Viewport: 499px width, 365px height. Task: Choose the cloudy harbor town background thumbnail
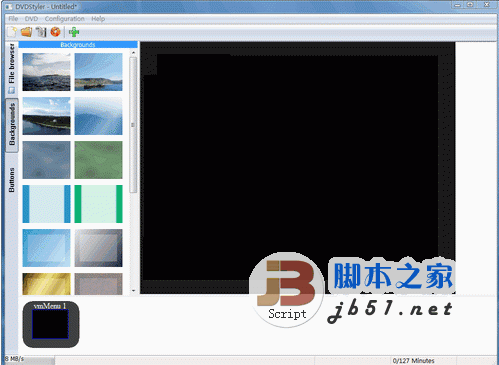46,72
